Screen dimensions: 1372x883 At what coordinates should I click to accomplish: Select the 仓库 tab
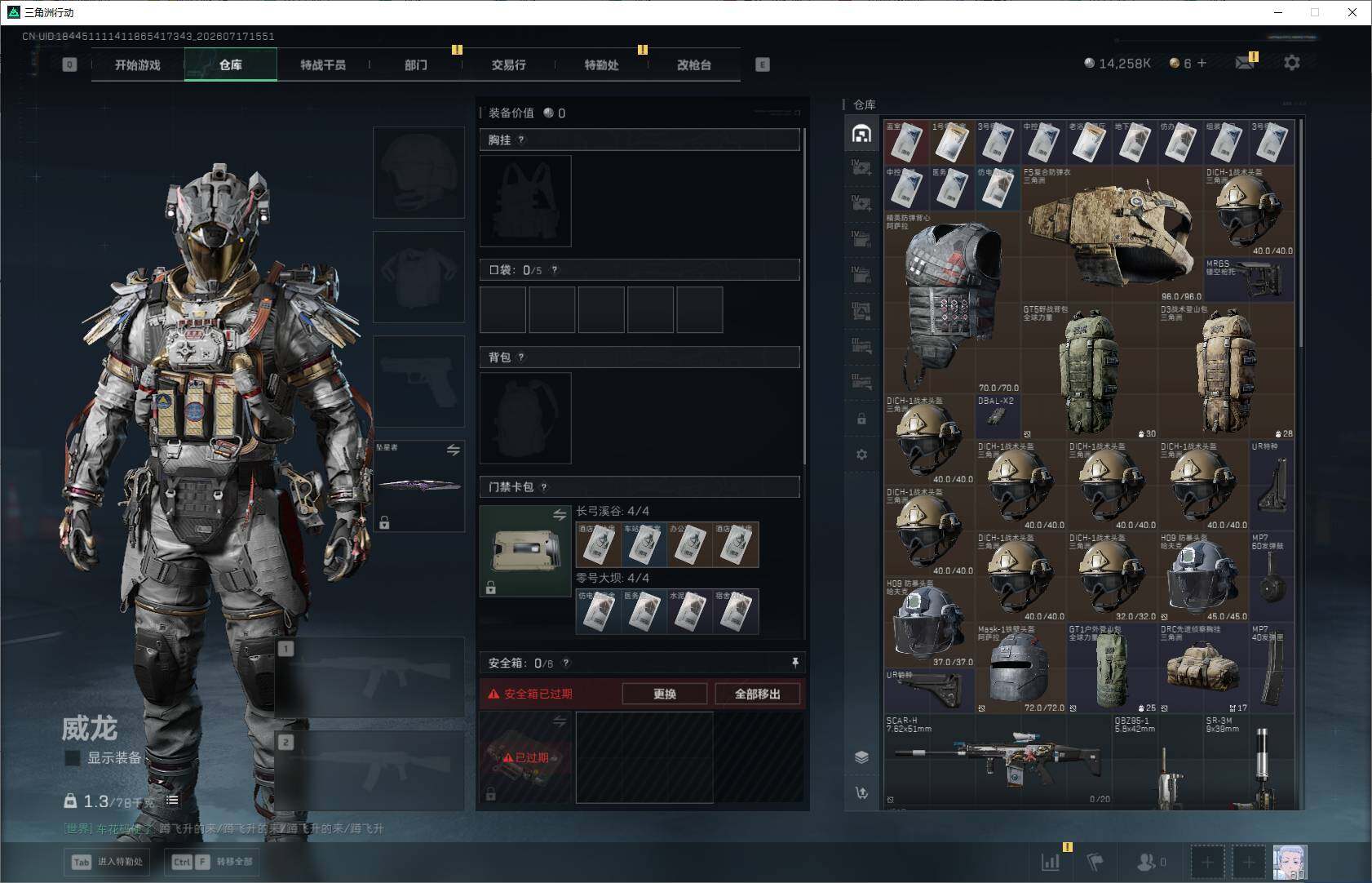click(x=231, y=64)
